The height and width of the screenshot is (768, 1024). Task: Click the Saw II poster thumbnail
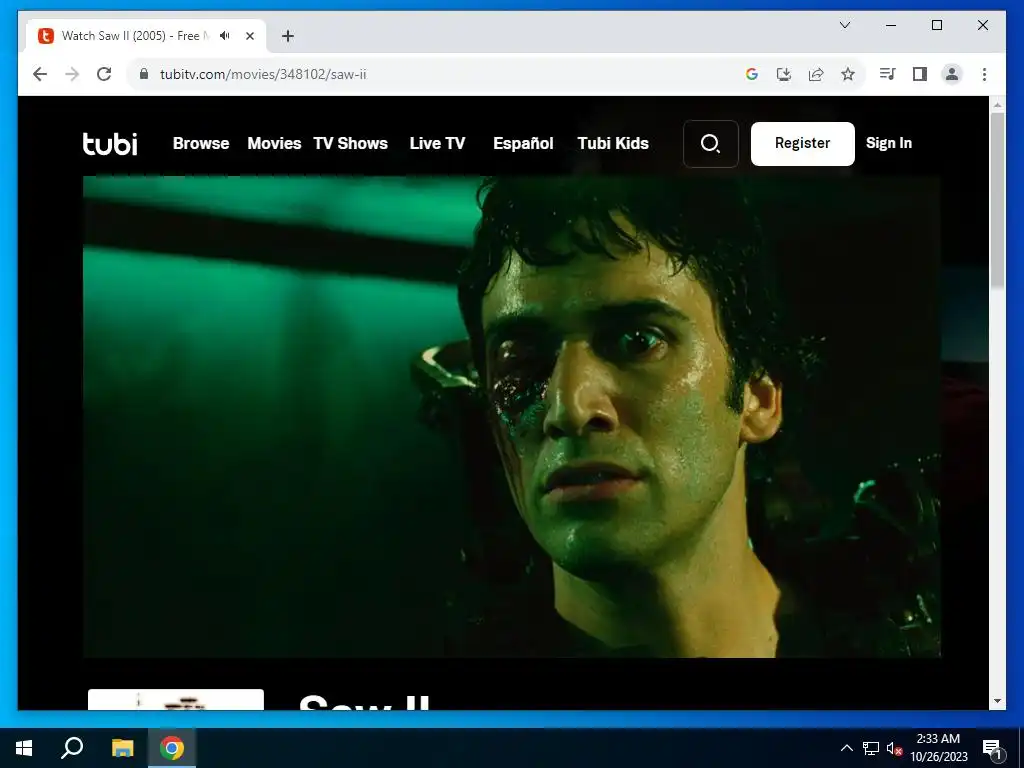[176, 699]
